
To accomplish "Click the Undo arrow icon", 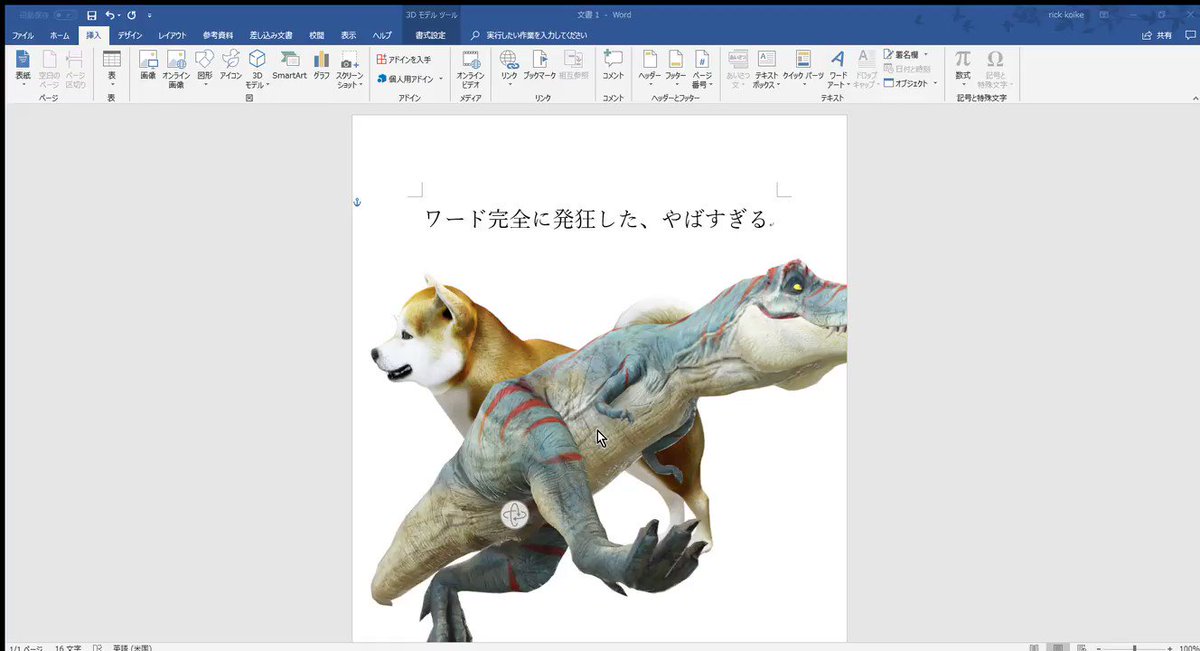I will click(x=110, y=16).
